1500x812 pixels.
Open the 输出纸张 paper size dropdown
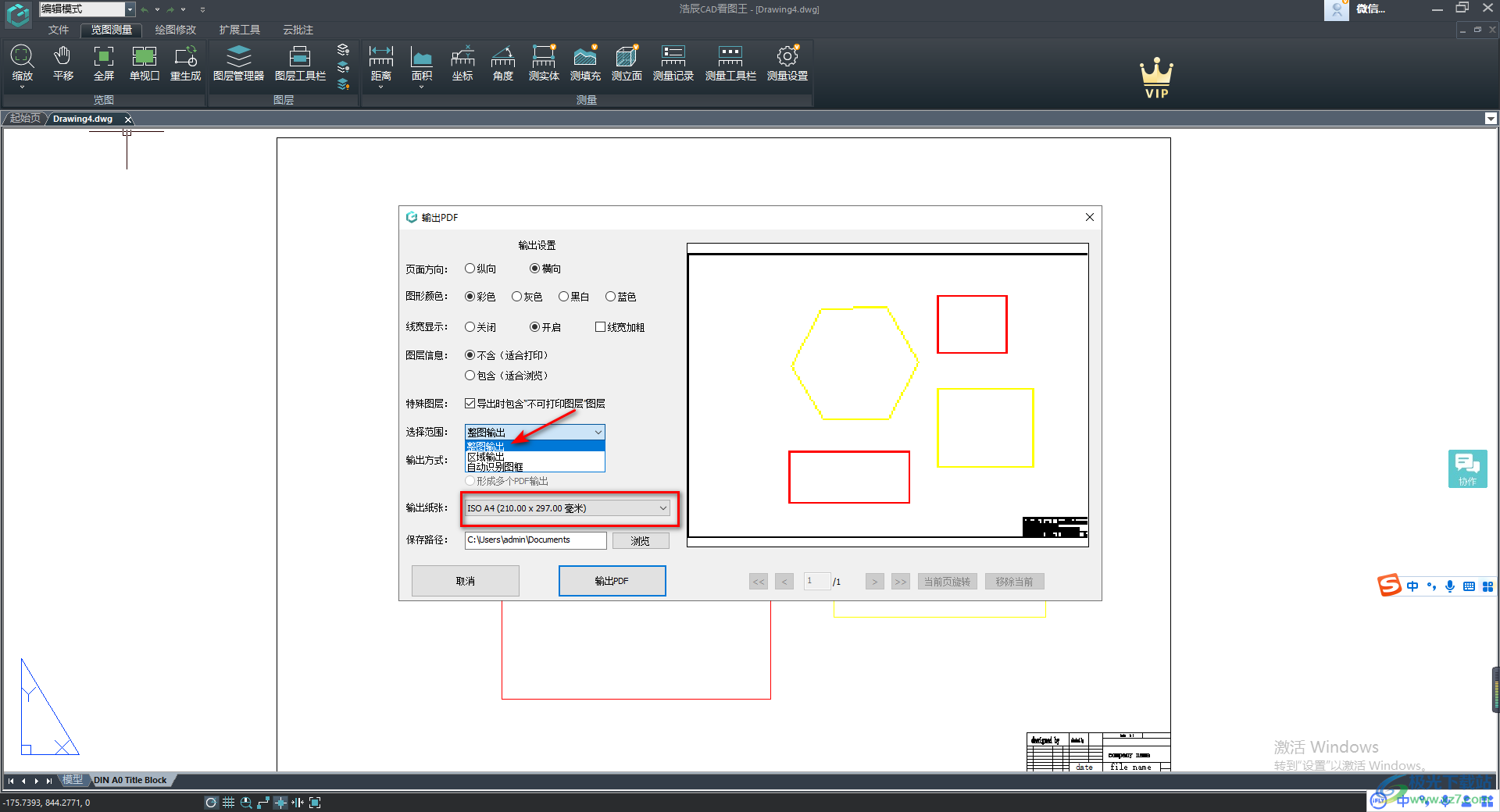click(x=568, y=508)
